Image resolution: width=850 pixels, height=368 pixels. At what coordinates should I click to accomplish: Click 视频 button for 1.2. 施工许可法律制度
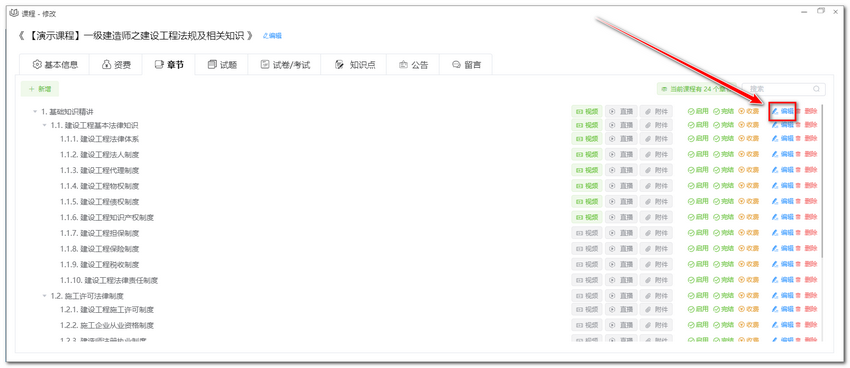click(587, 296)
